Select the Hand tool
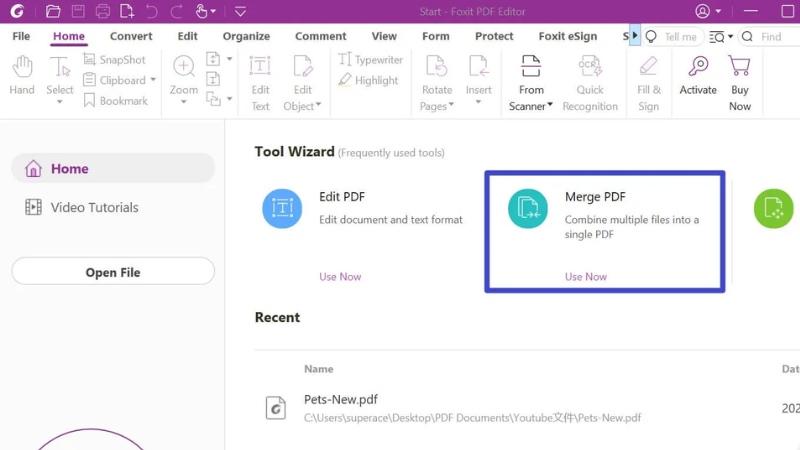The image size is (800, 450). 22,76
